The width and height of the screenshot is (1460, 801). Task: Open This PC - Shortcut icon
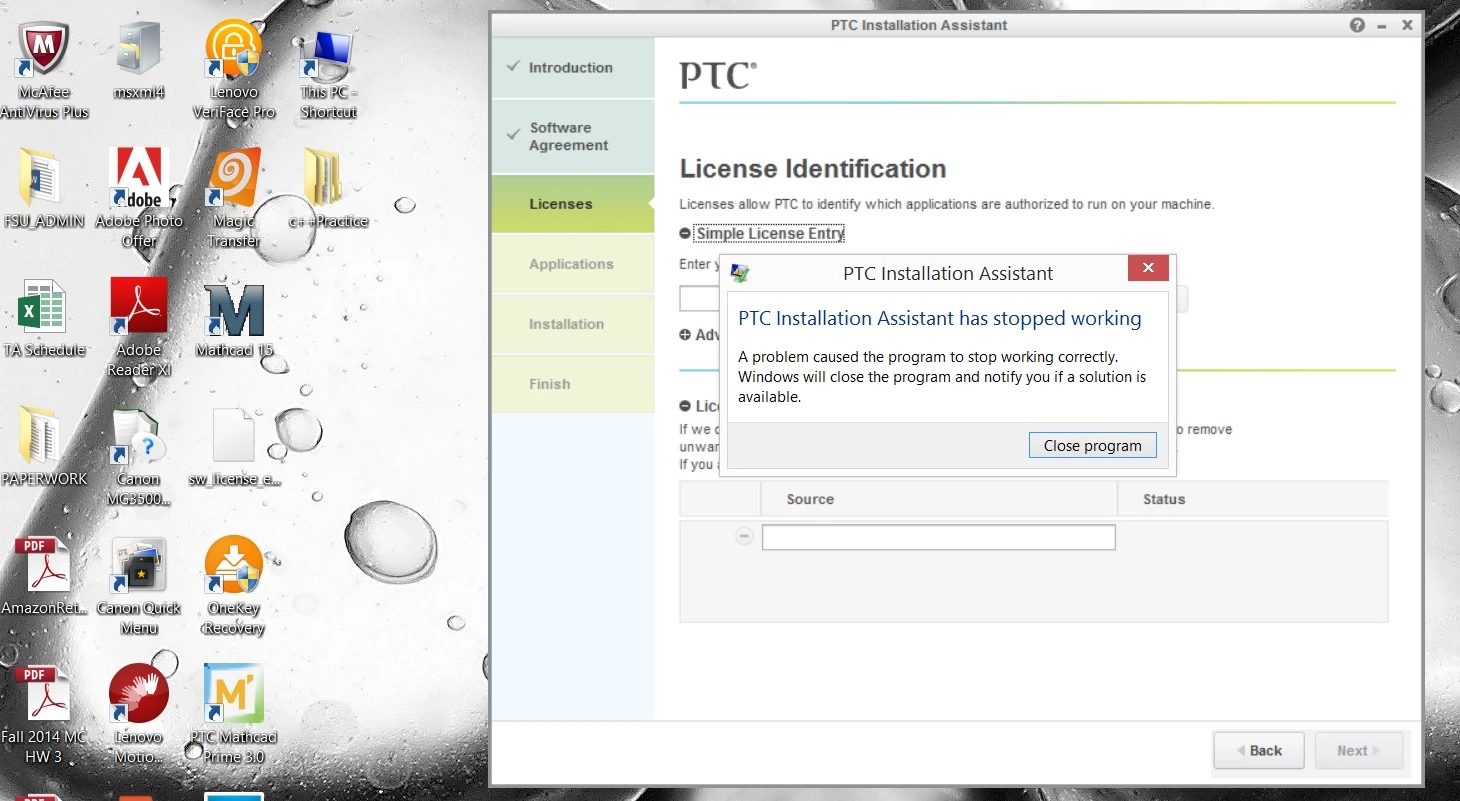[328, 52]
